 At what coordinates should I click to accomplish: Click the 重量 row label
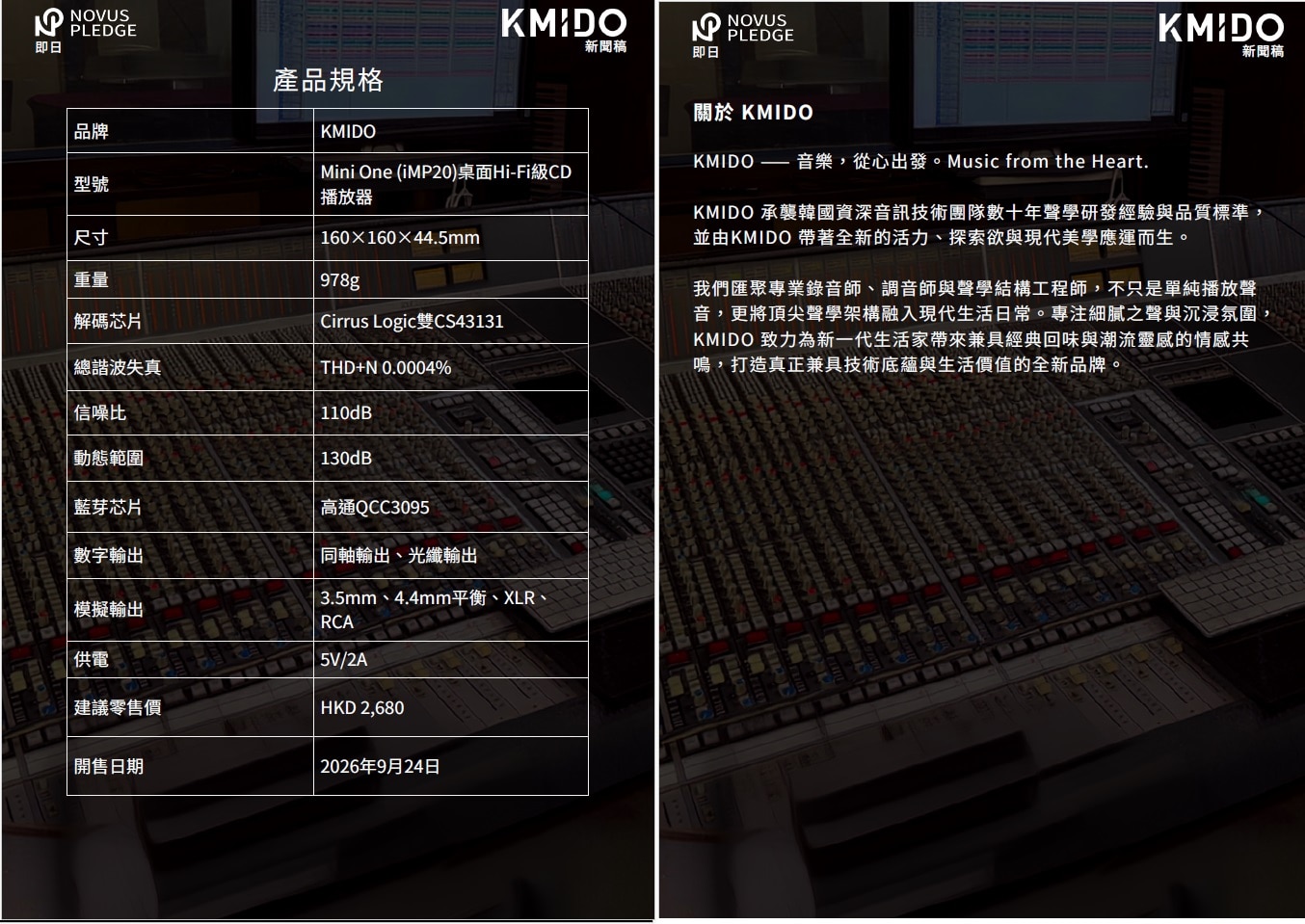pos(92,279)
